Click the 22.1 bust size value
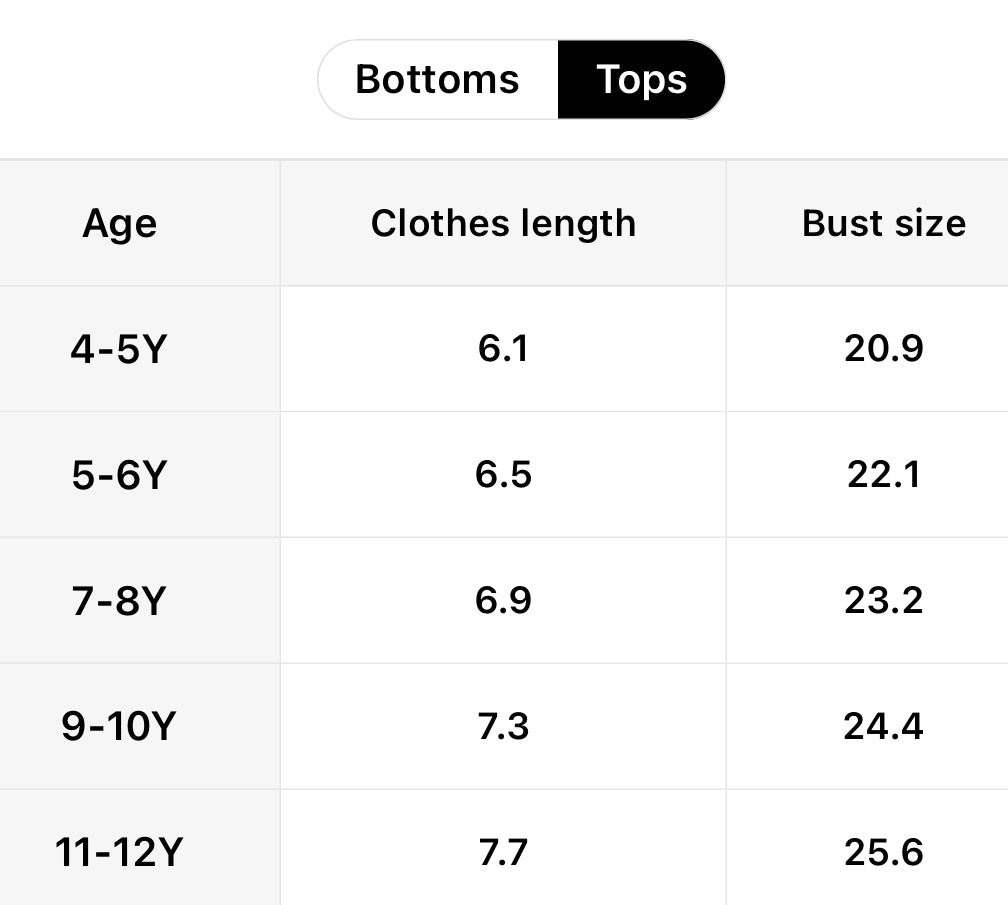Screen dimensions: 1008x905 coord(883,475)
